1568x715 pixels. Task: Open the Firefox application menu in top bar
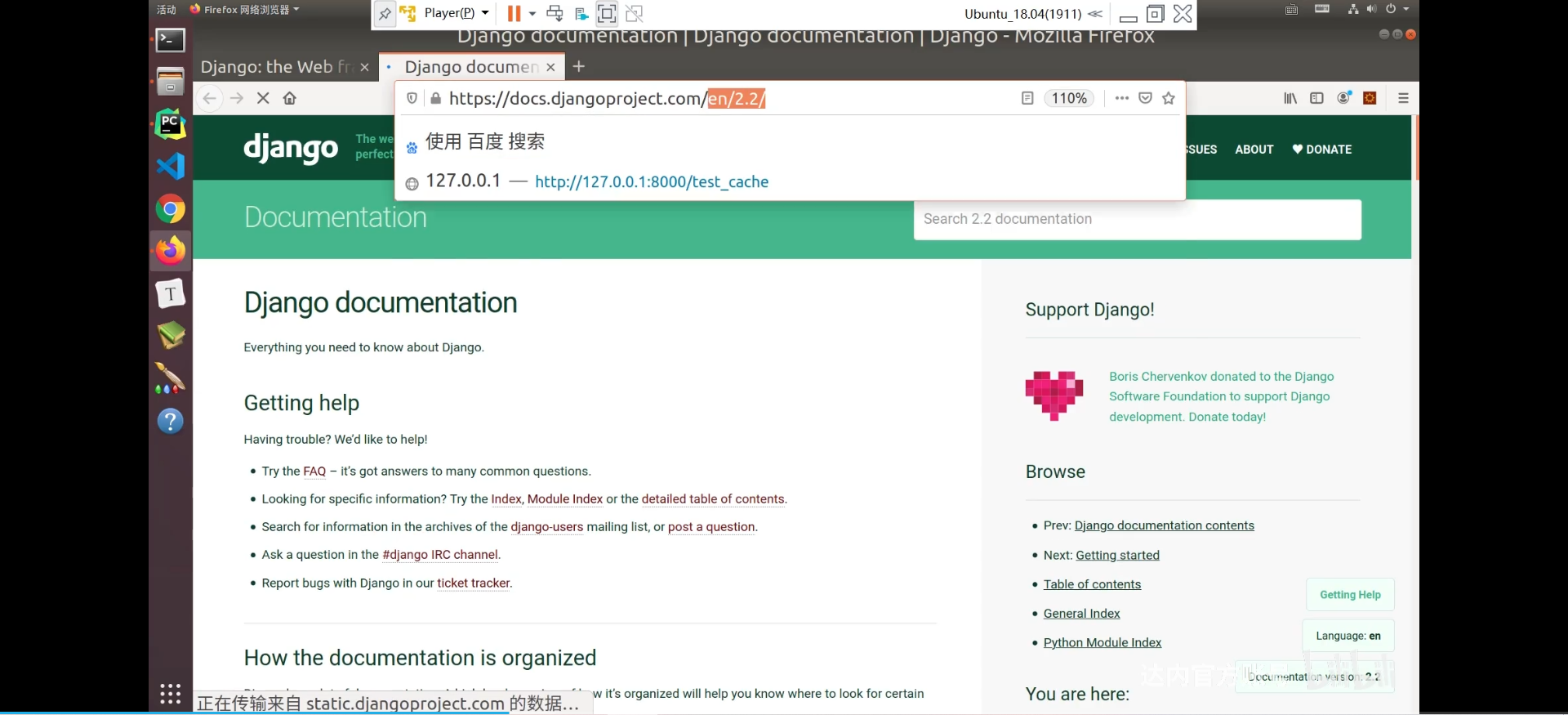(x=244, y=10)
